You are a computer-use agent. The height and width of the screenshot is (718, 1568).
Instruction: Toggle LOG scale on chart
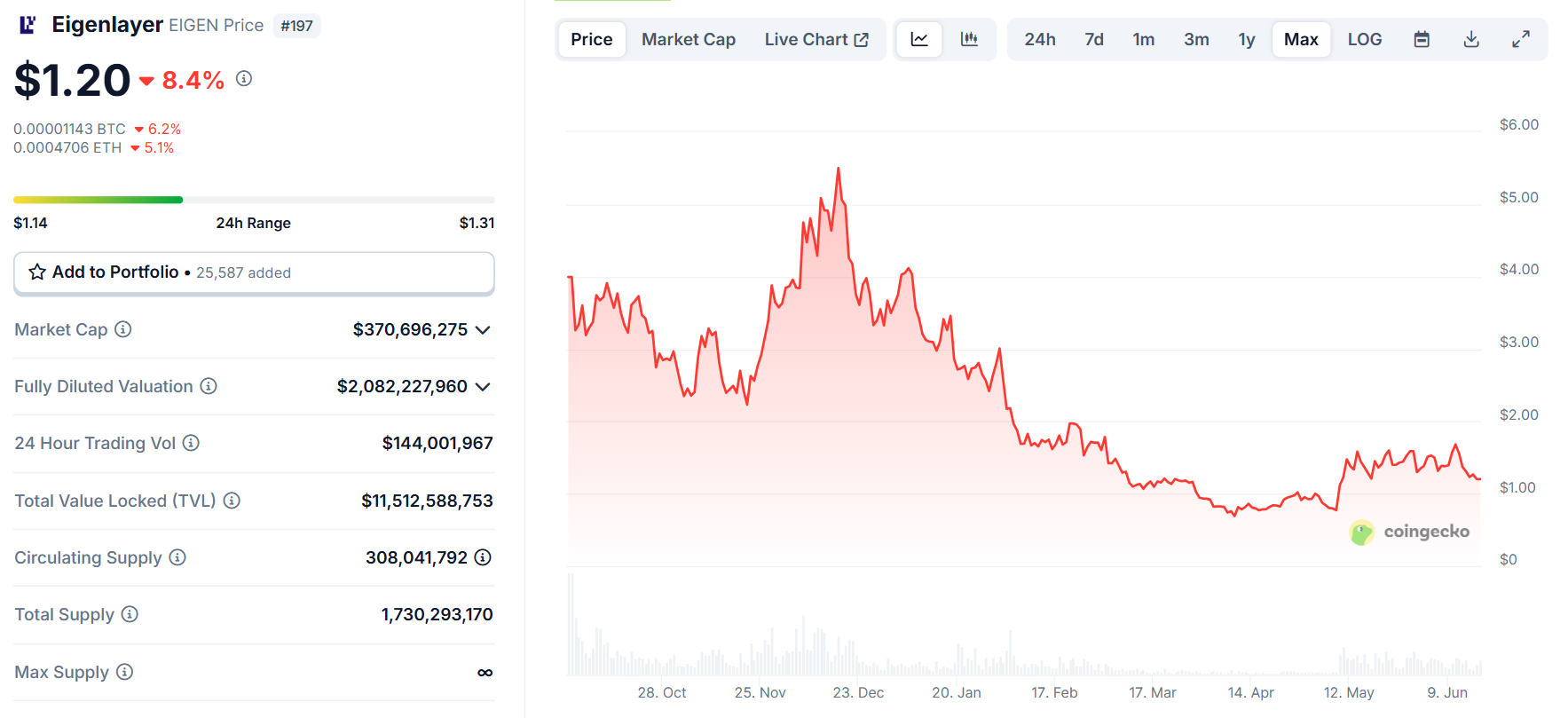point(1365,40)
